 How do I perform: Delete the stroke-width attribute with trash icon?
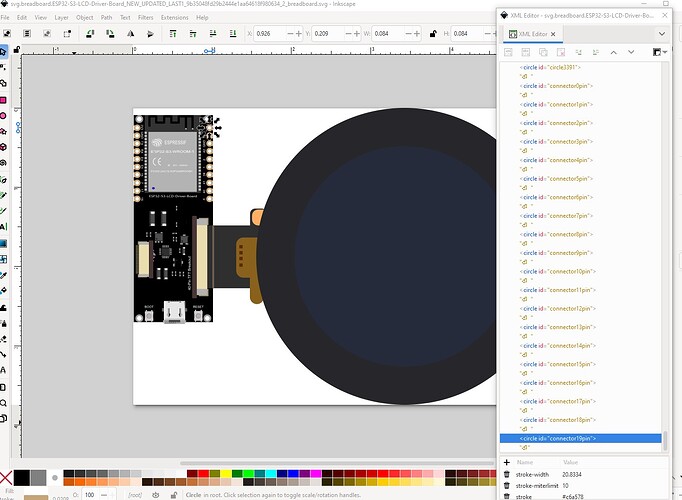[x=507, y=475]
